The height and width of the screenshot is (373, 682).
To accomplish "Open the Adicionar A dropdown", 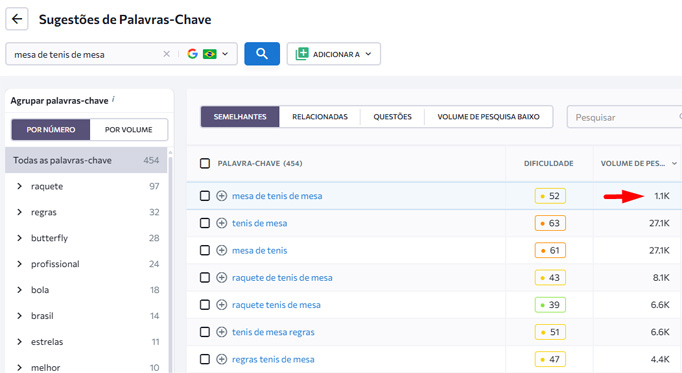I will (334, 54).
